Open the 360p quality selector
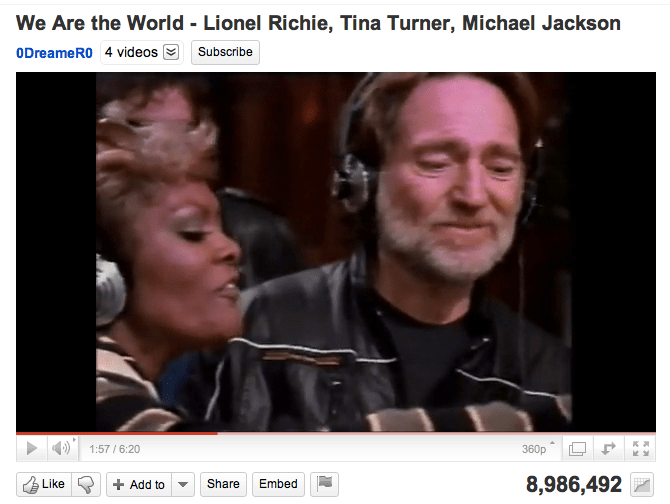This screenshot has width=670, height=504. point(538,448)
